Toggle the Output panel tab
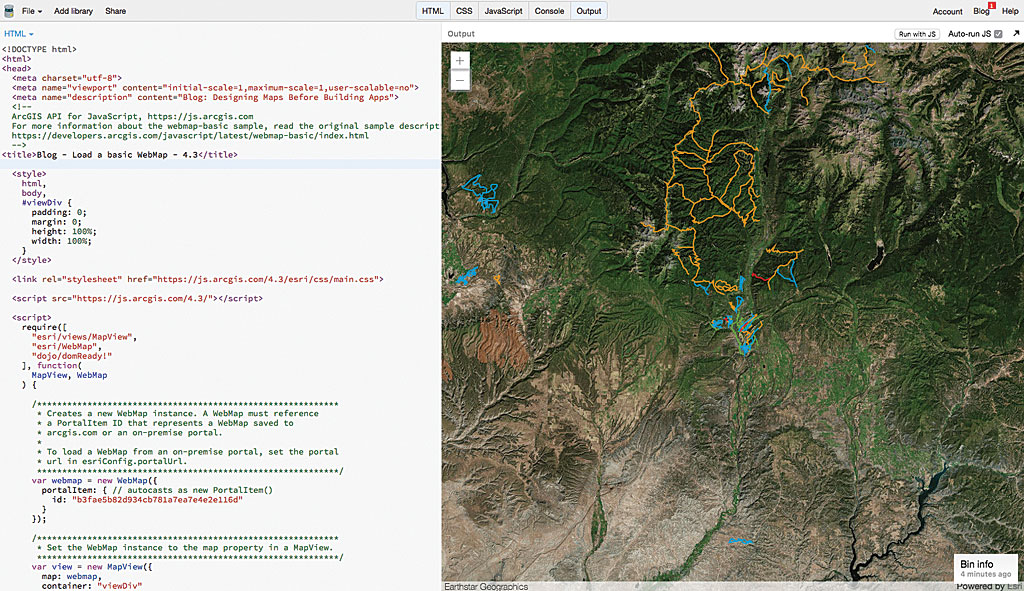 pos(589,11)
